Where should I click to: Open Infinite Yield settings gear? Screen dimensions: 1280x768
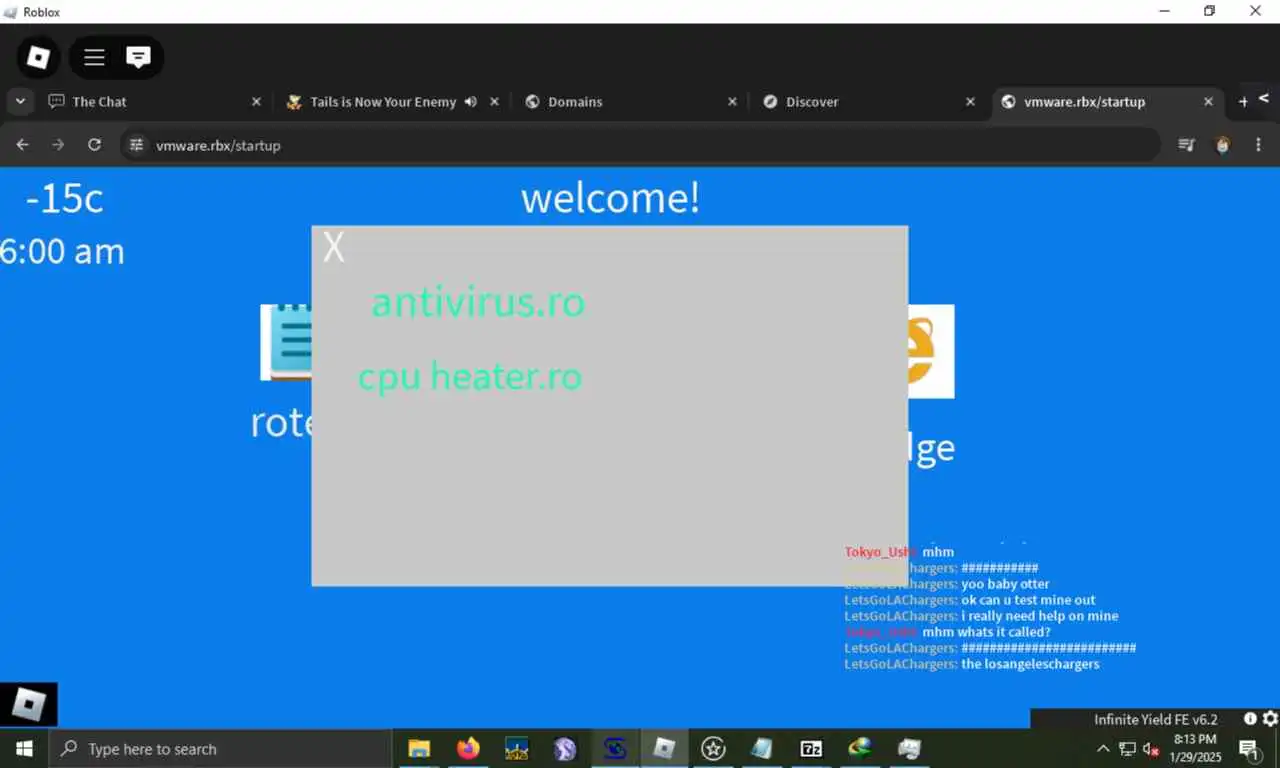(1270, 719)
